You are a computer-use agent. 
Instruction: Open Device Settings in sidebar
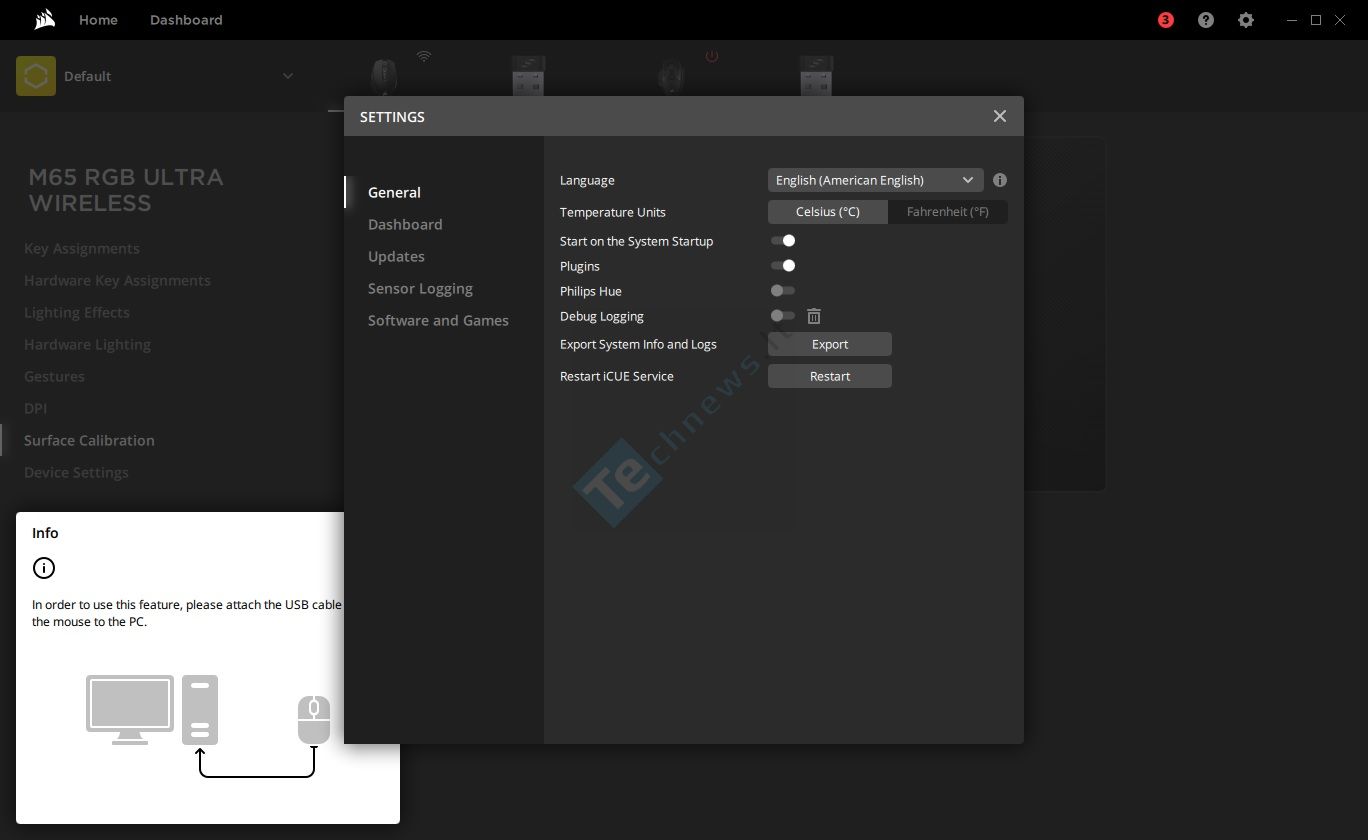[76, 472]
